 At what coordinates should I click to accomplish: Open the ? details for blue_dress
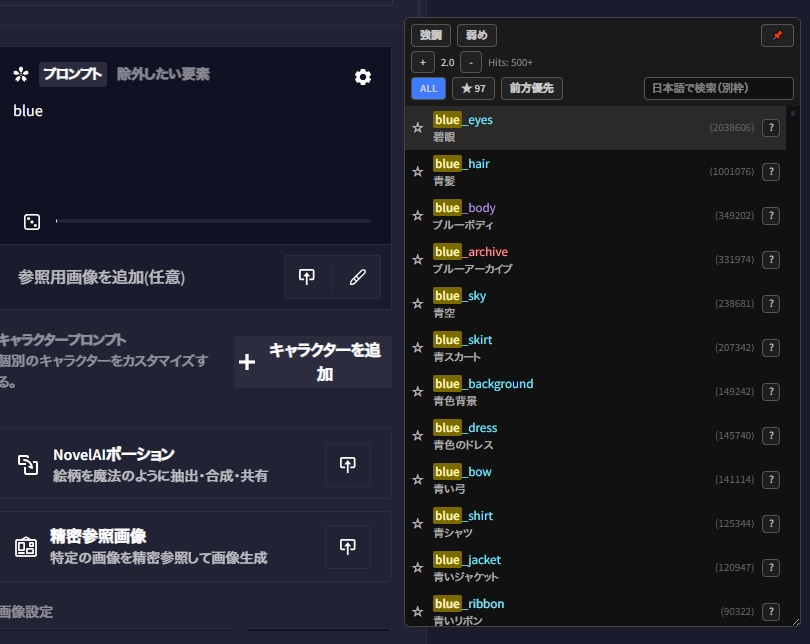771,435
